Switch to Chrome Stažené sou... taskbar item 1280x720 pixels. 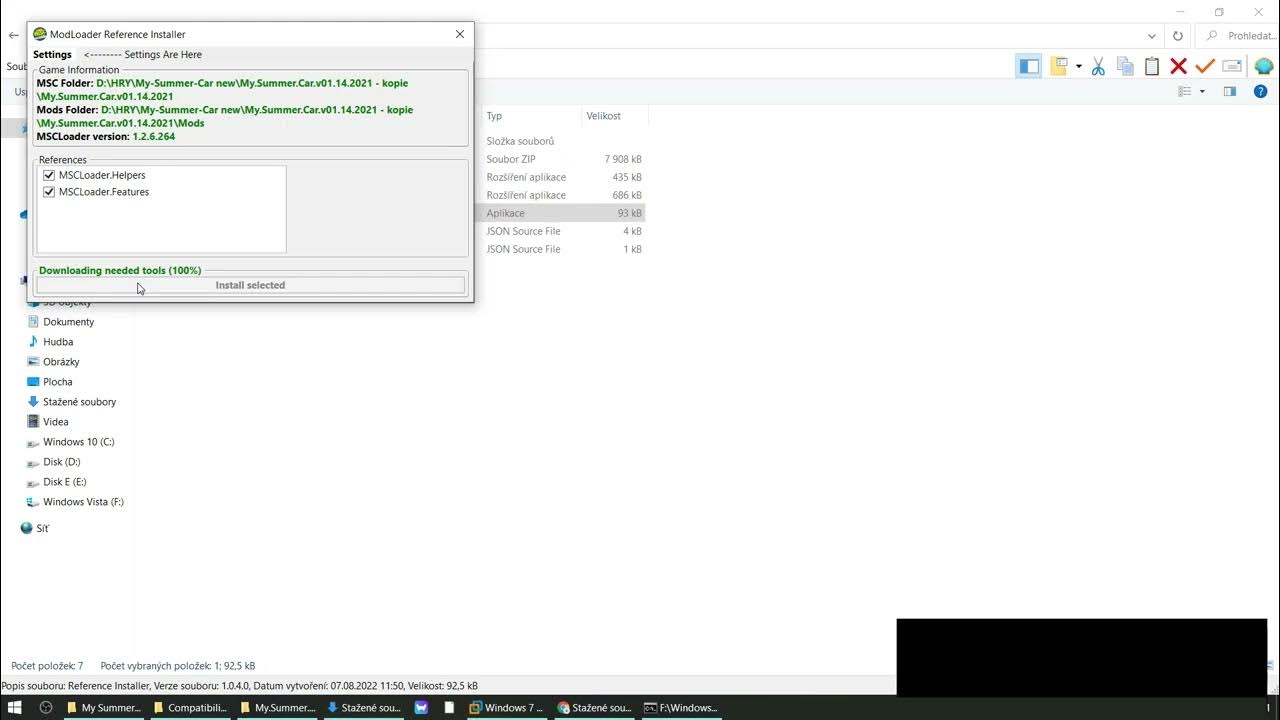pyautogui.click(x=594, y=707)
